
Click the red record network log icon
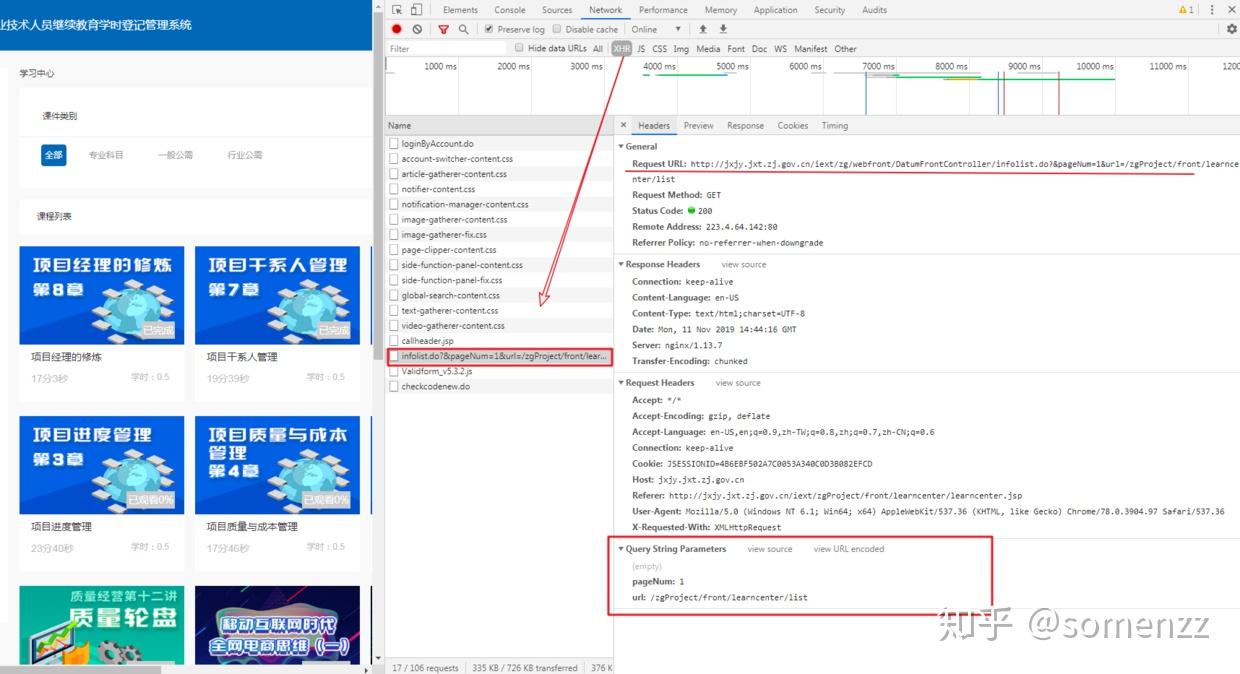tap(397, 29)
